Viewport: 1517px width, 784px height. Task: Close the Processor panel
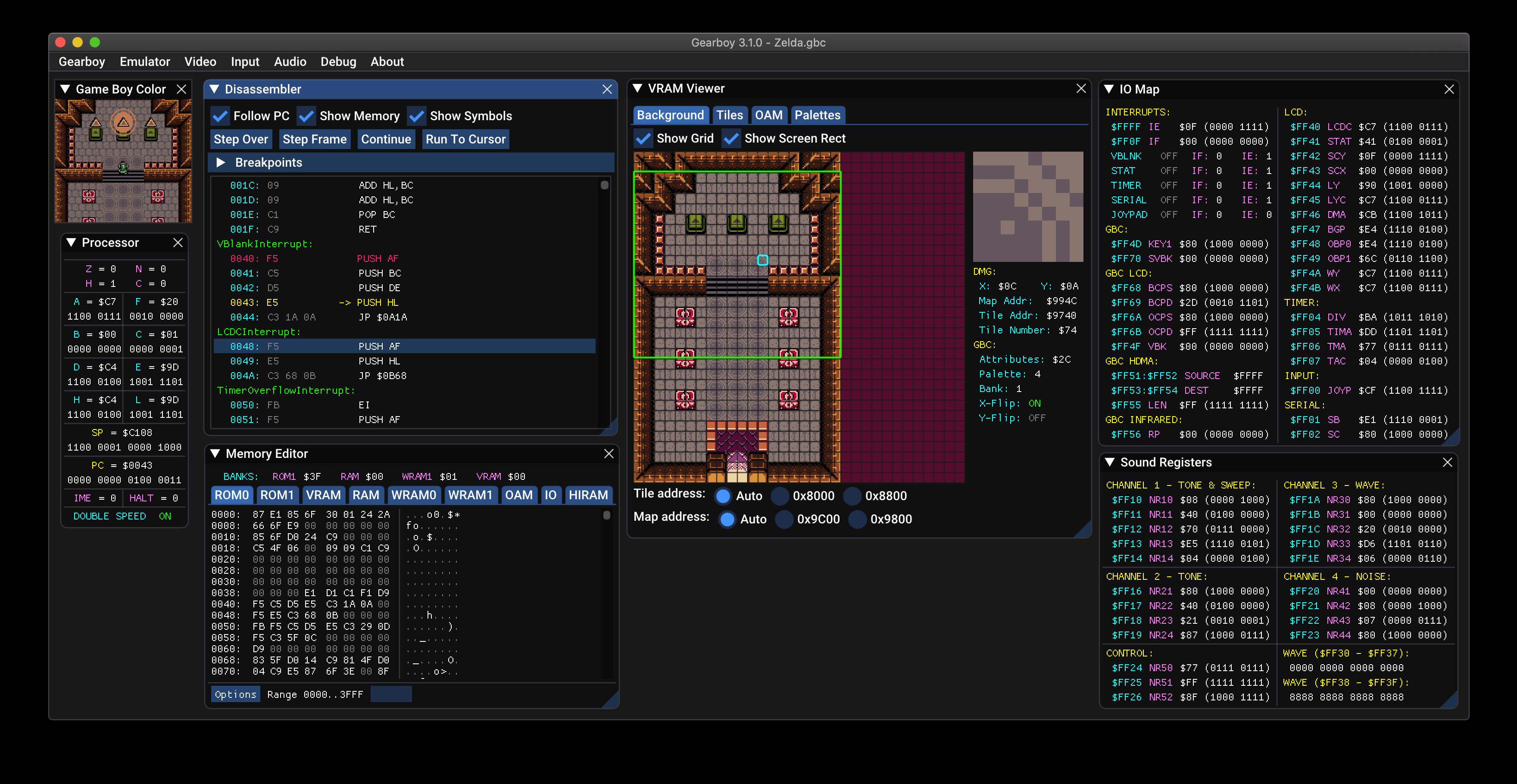[178, 243]
